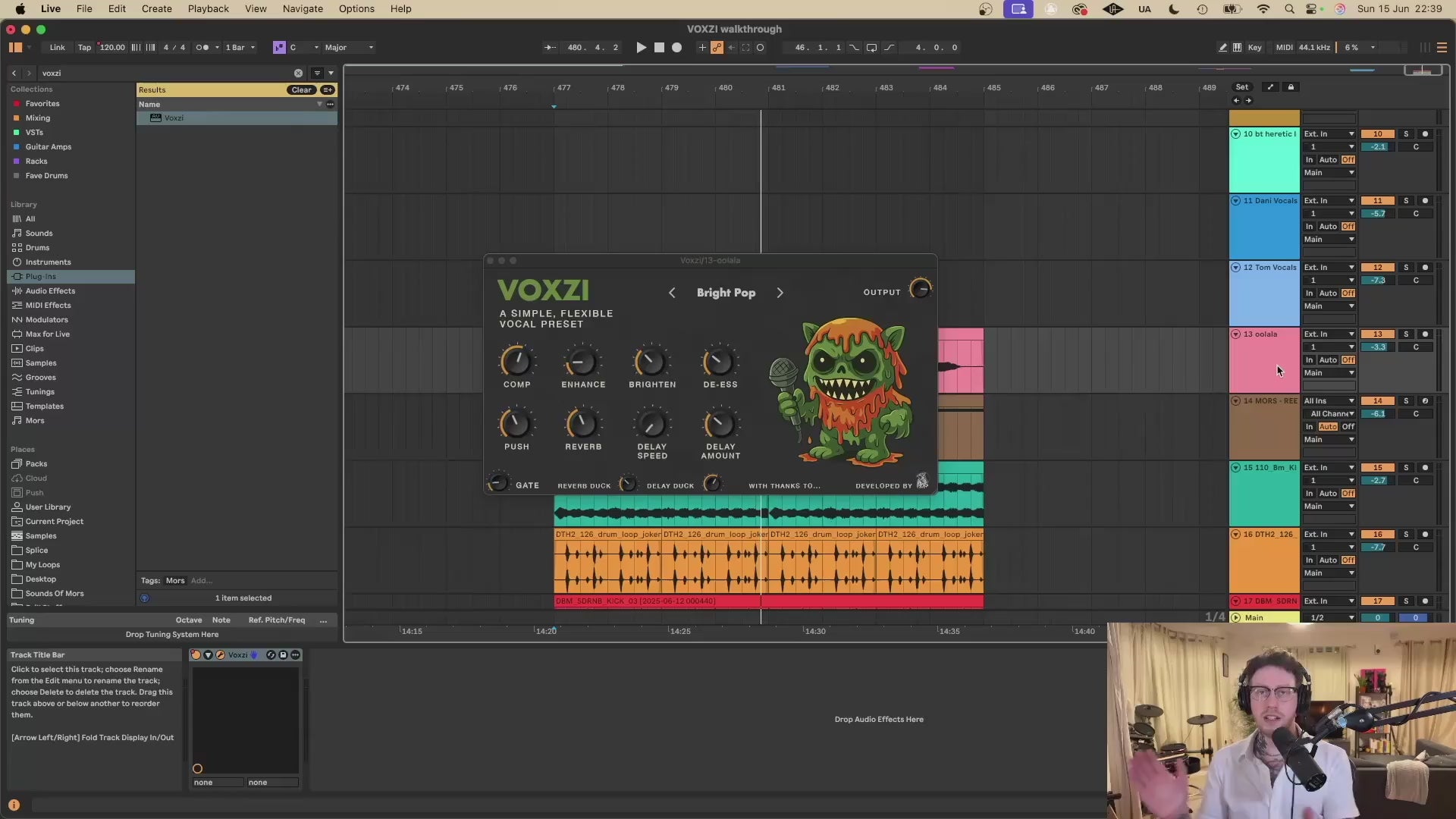Open the User Library place
Image resolution: width=1456 pixels, height=819 pixels.
click(x=48, y=507)
